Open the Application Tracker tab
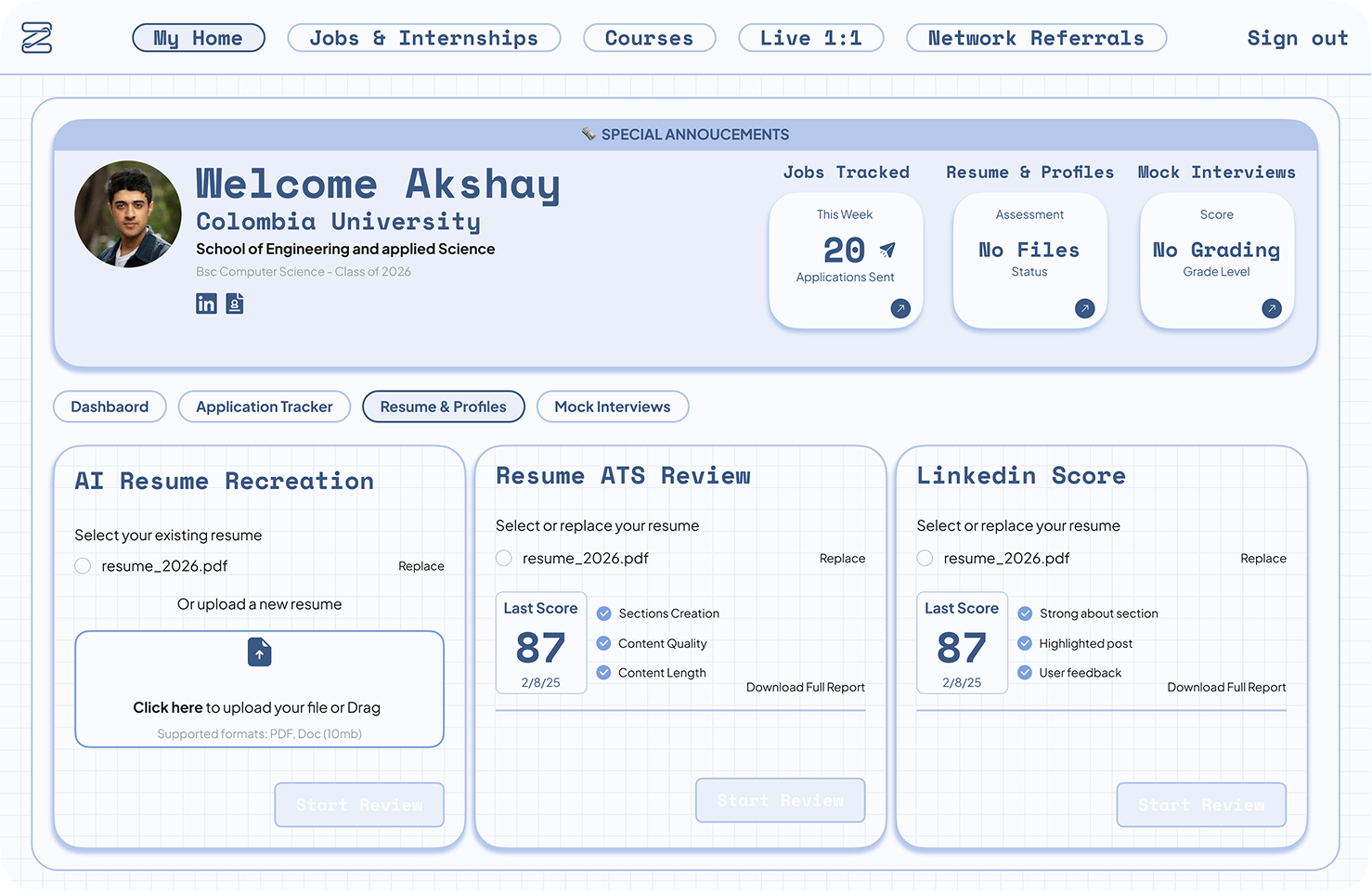This screenshot has height=891, width=1372. 264,407
